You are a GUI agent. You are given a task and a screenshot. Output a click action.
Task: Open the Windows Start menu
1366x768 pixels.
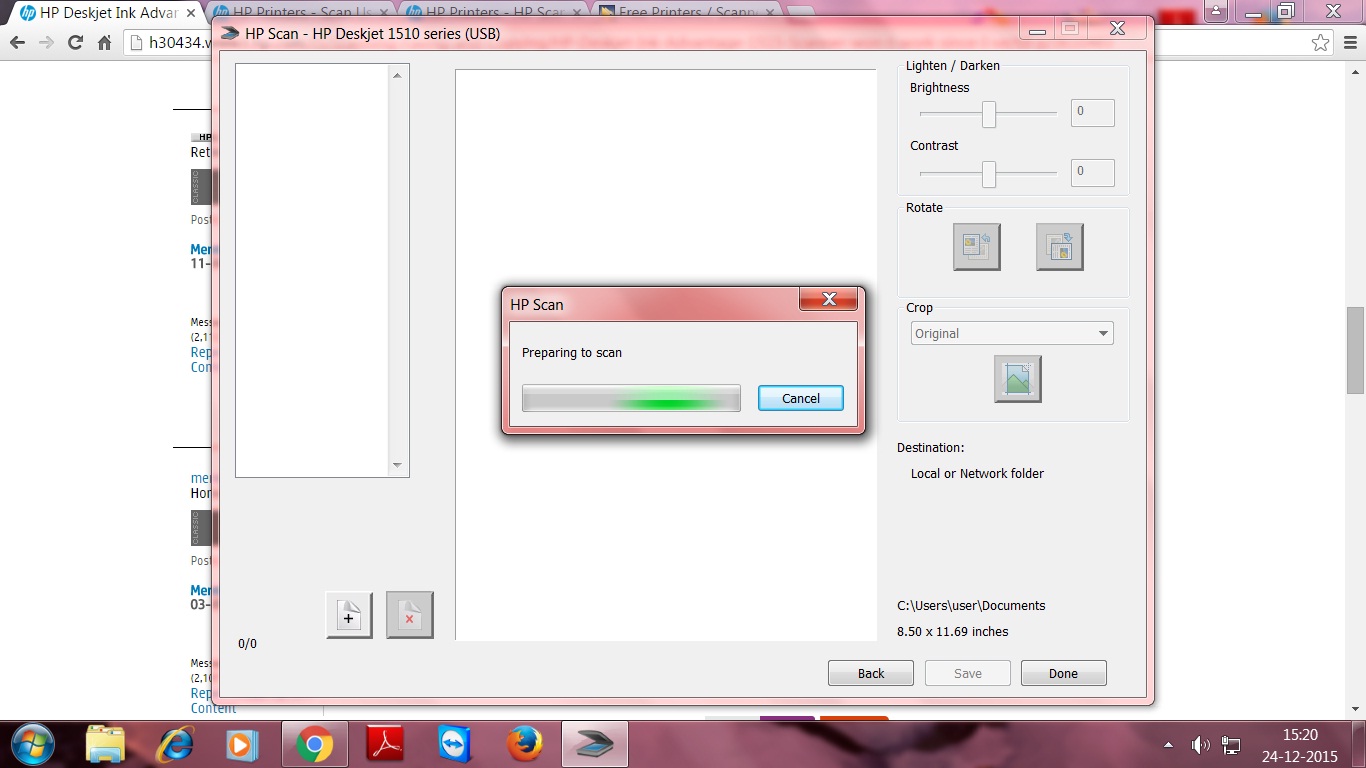pos(32,744)
